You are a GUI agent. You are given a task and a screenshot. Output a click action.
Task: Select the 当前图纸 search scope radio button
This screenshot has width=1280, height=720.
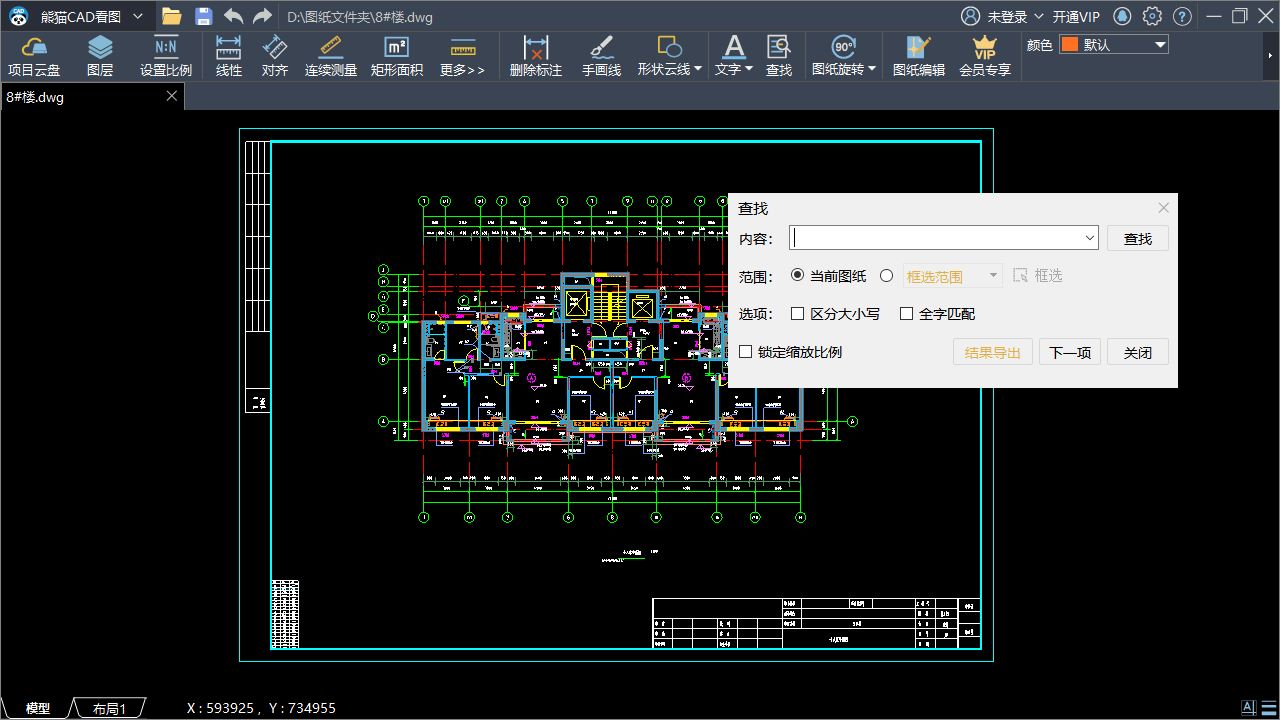pos(797,276)
